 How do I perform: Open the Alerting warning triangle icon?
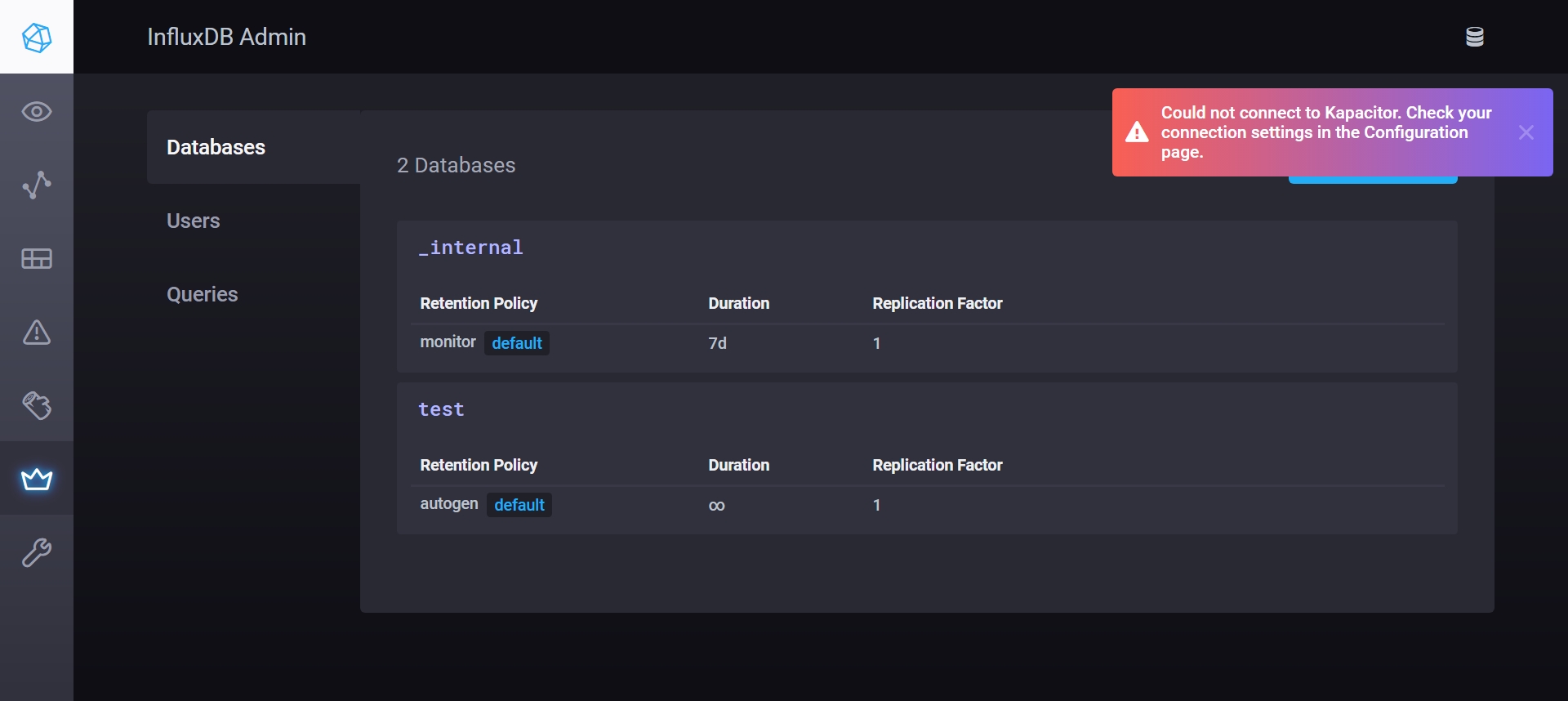pyautogui.click(x=37, y=332)
